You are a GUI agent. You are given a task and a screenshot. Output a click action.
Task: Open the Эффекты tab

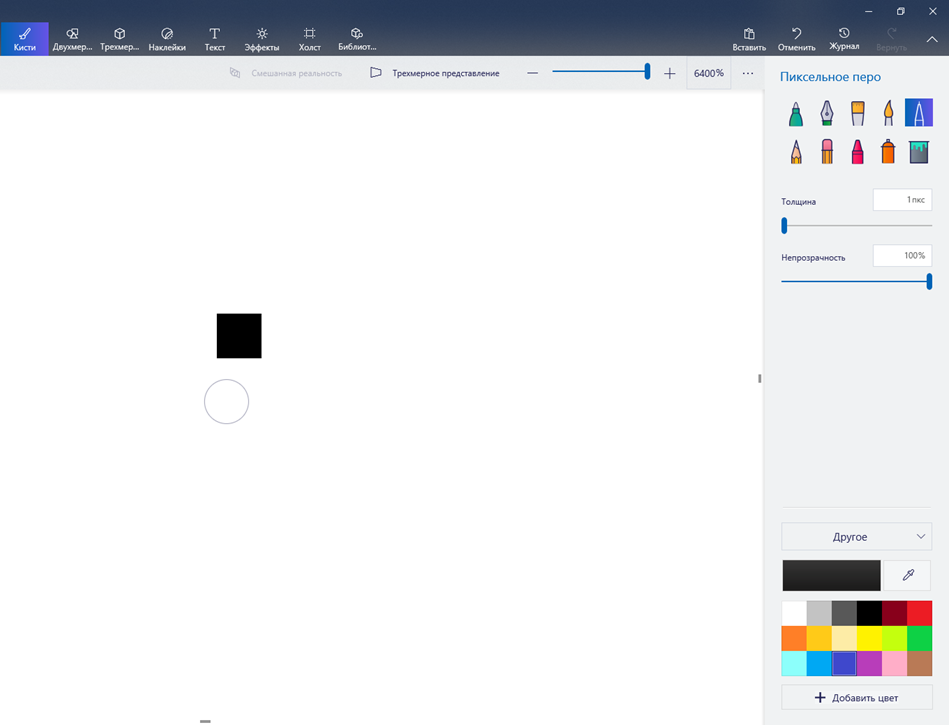pyautogui.click(x=262, y=39)
